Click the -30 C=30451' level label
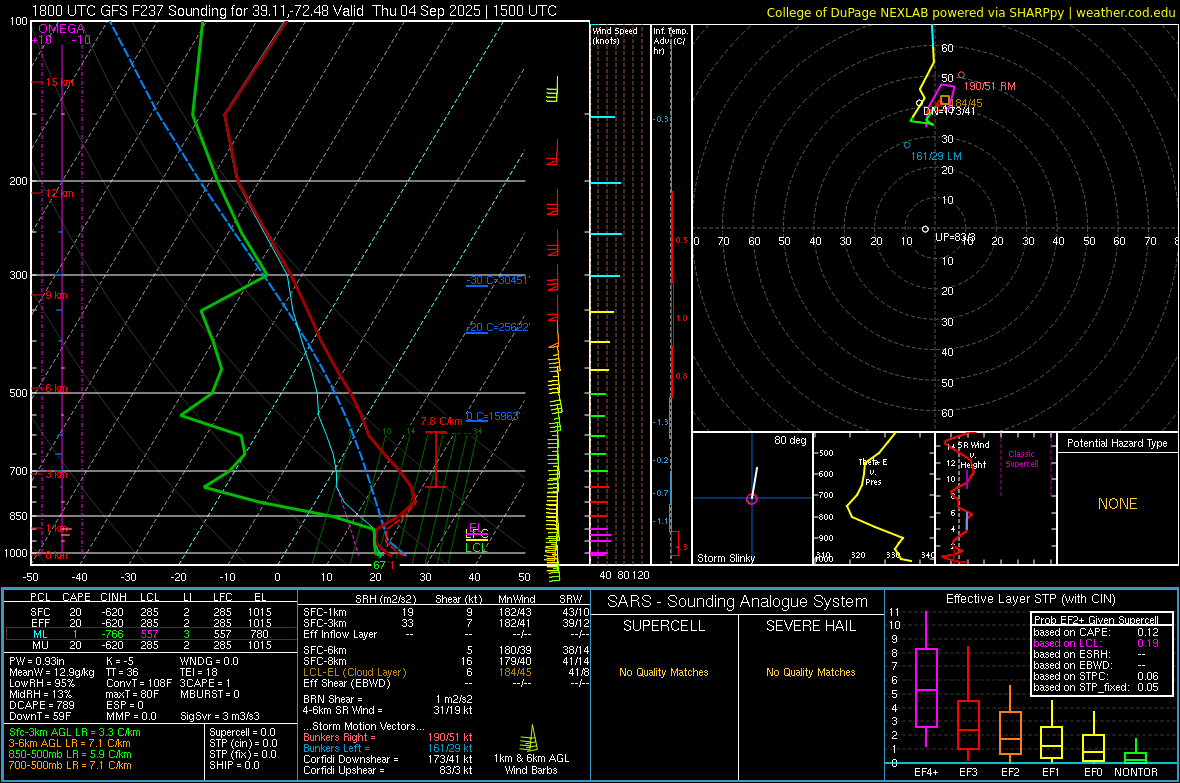The image size is (1180, 783). pos(498,280)
